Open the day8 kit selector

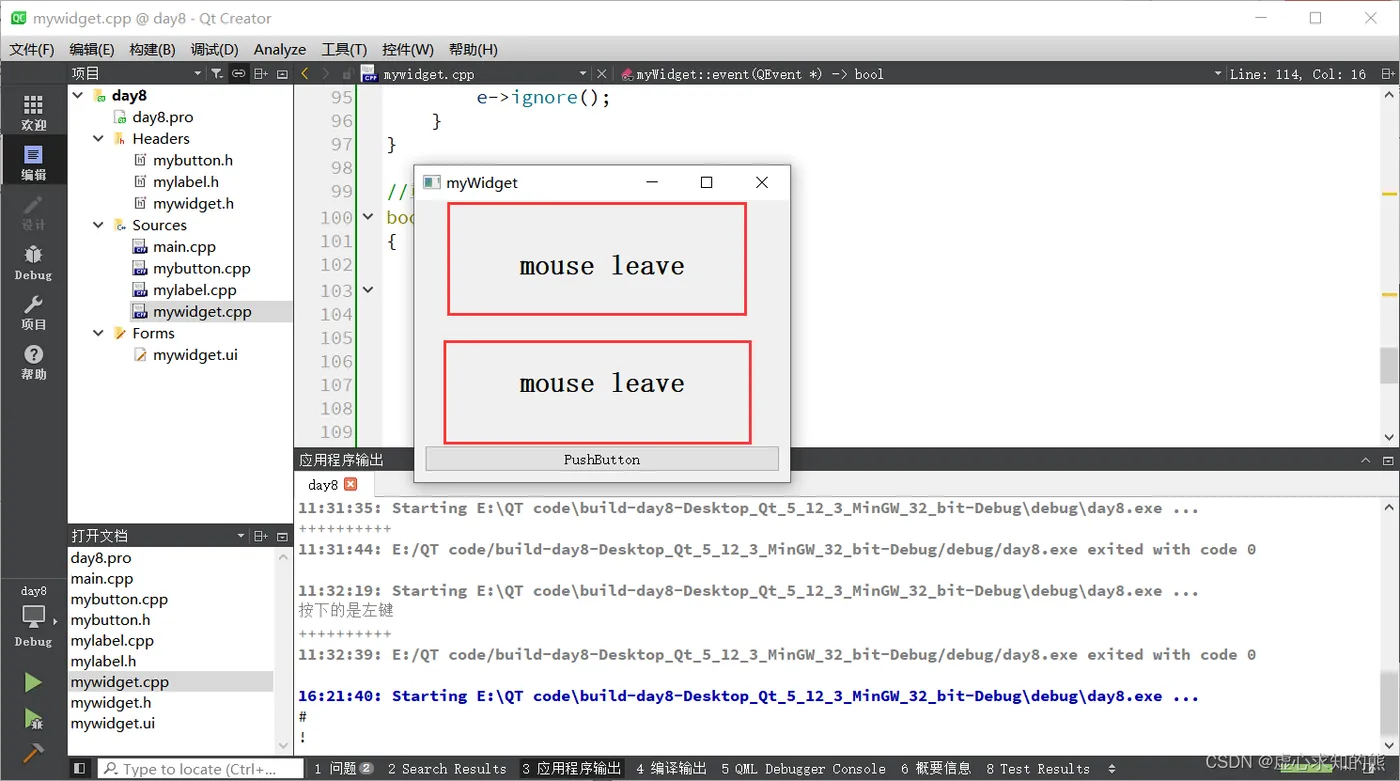33,617
